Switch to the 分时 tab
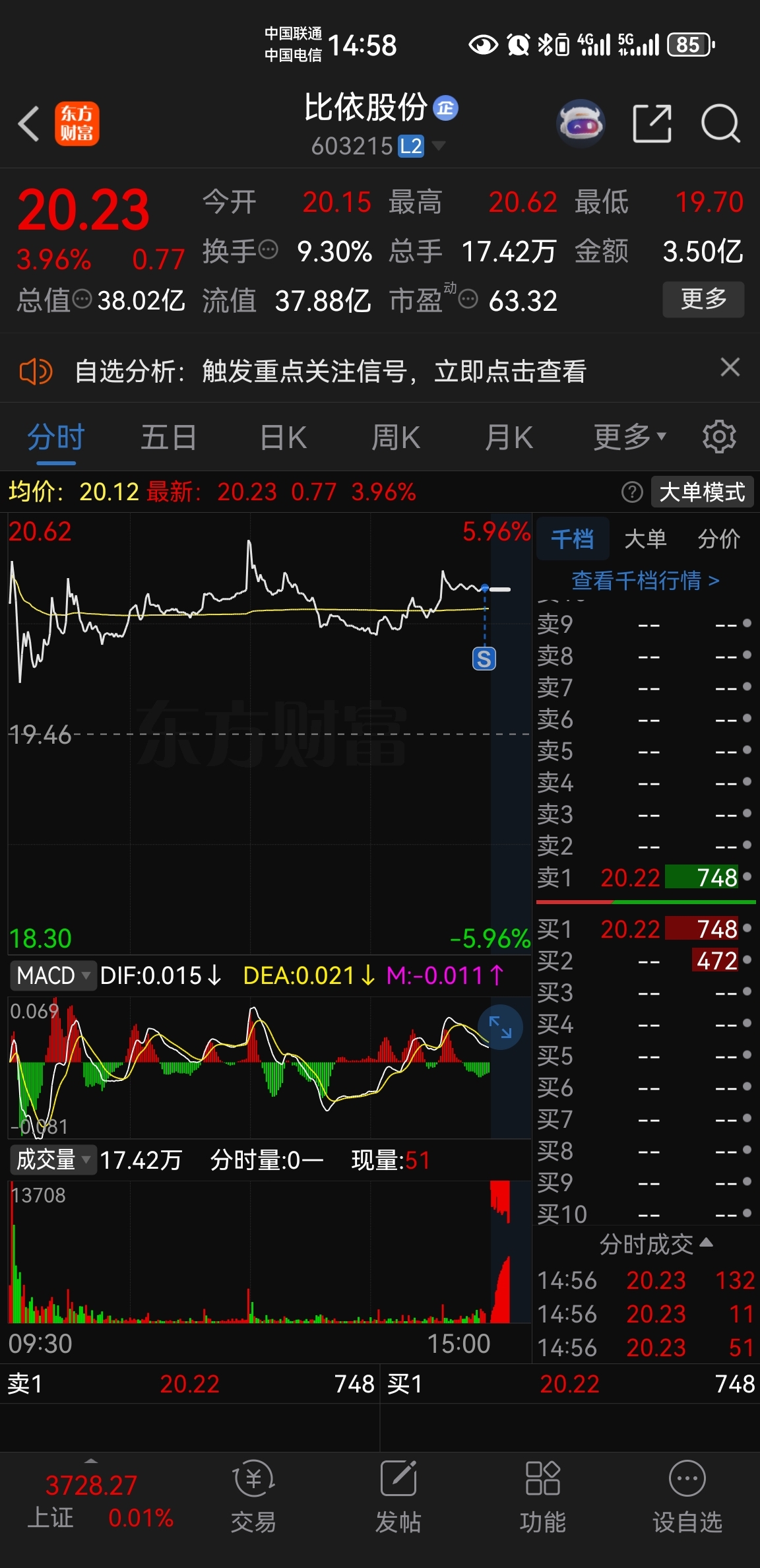Viewport: 760px width, 1568px height. click(x=56, y=438)
